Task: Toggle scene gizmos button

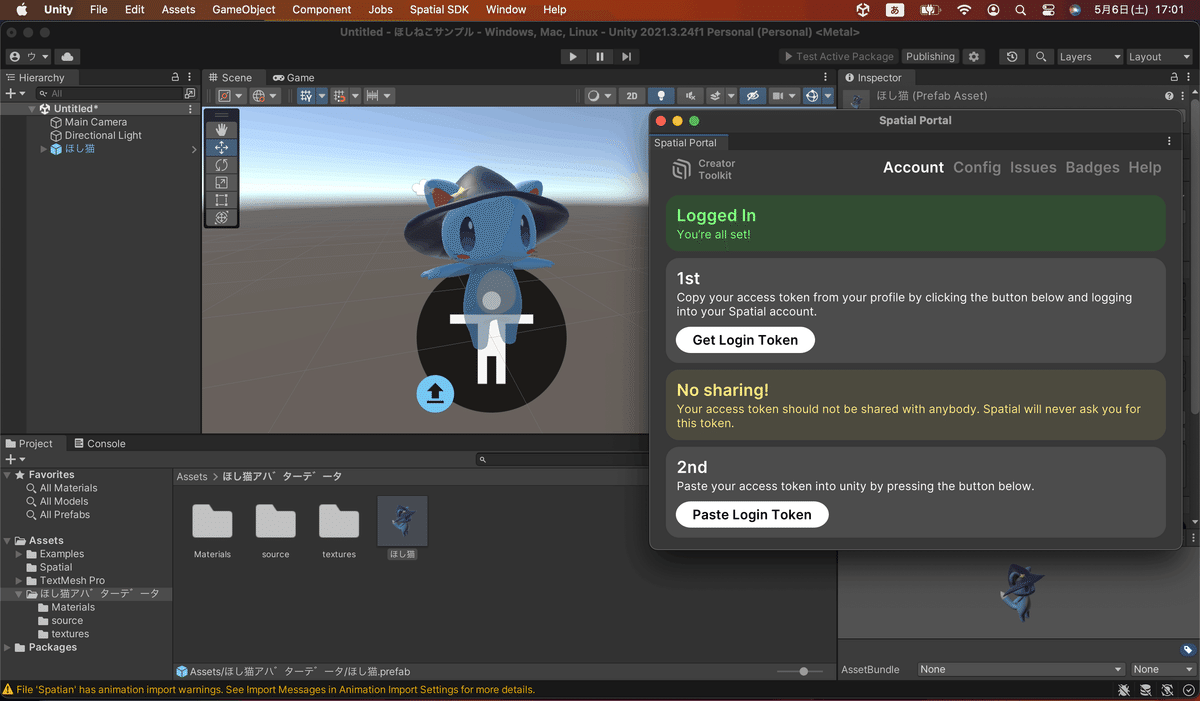Action: tap(812, 96)
